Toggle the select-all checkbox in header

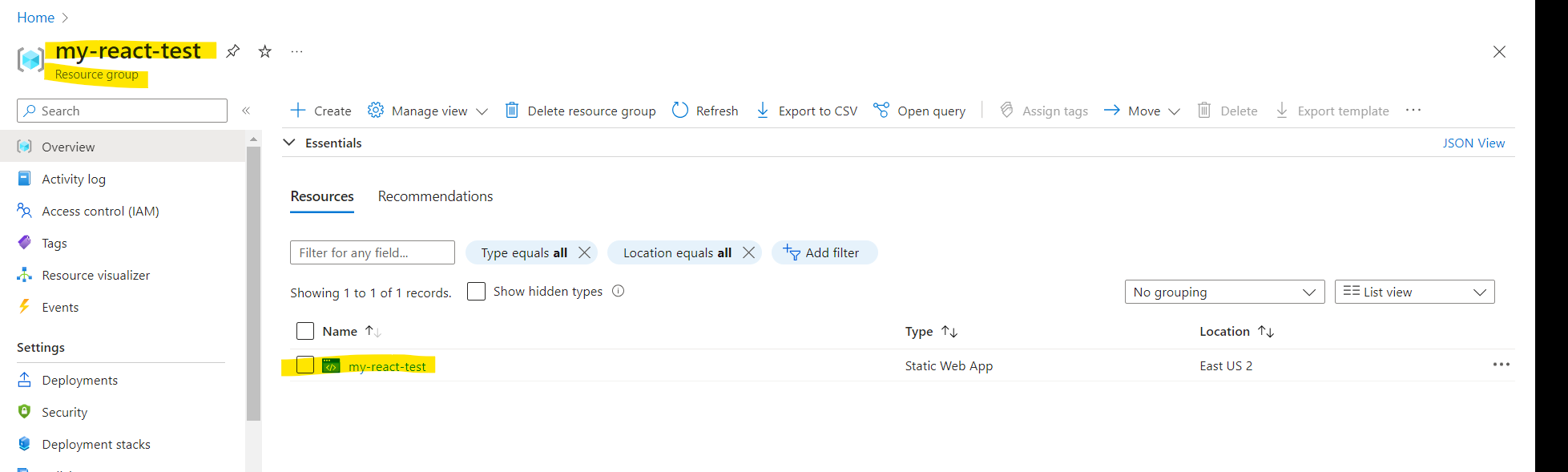[x=305, y=331]
